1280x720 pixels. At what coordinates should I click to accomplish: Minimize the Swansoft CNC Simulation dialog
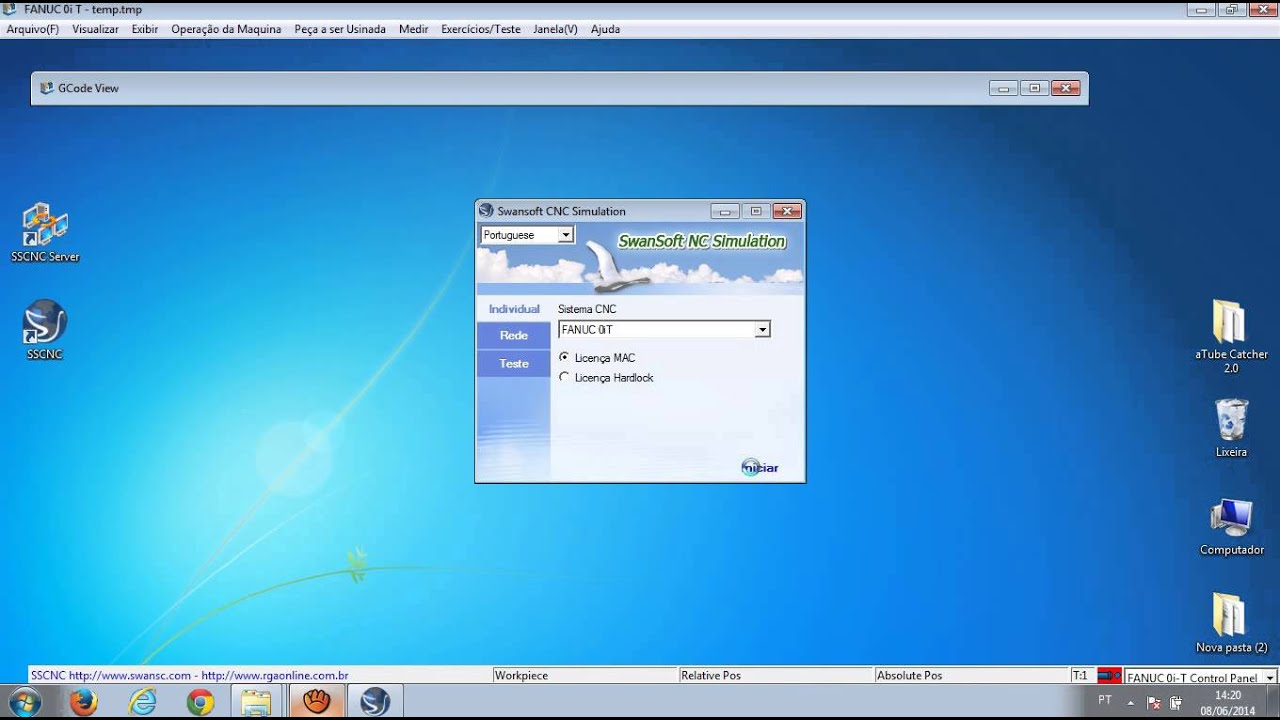725,211
